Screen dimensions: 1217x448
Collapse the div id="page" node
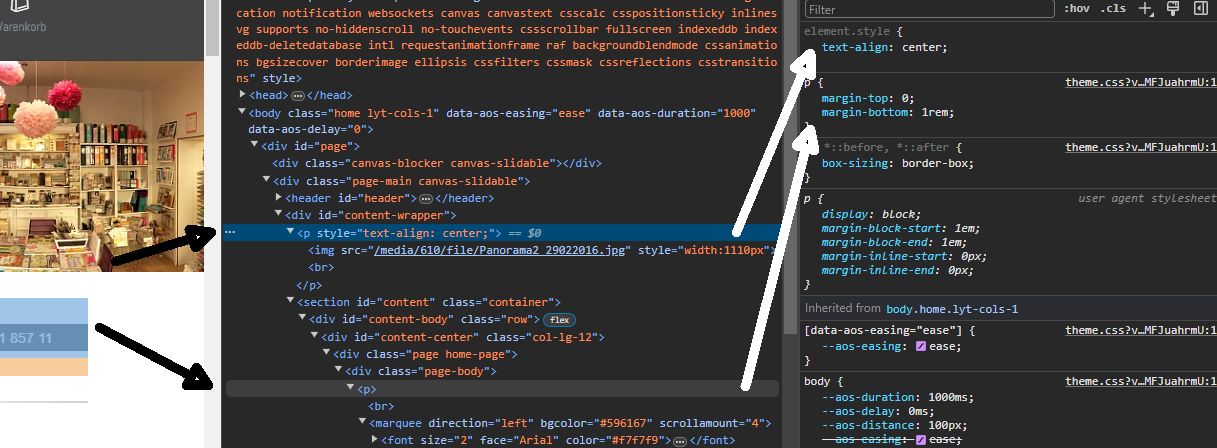pyautogui.click(x=254, y=146)
